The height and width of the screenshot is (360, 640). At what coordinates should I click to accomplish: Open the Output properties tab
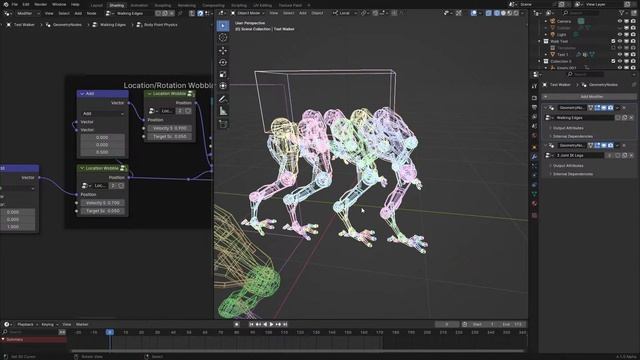click(x=534, y=107)
